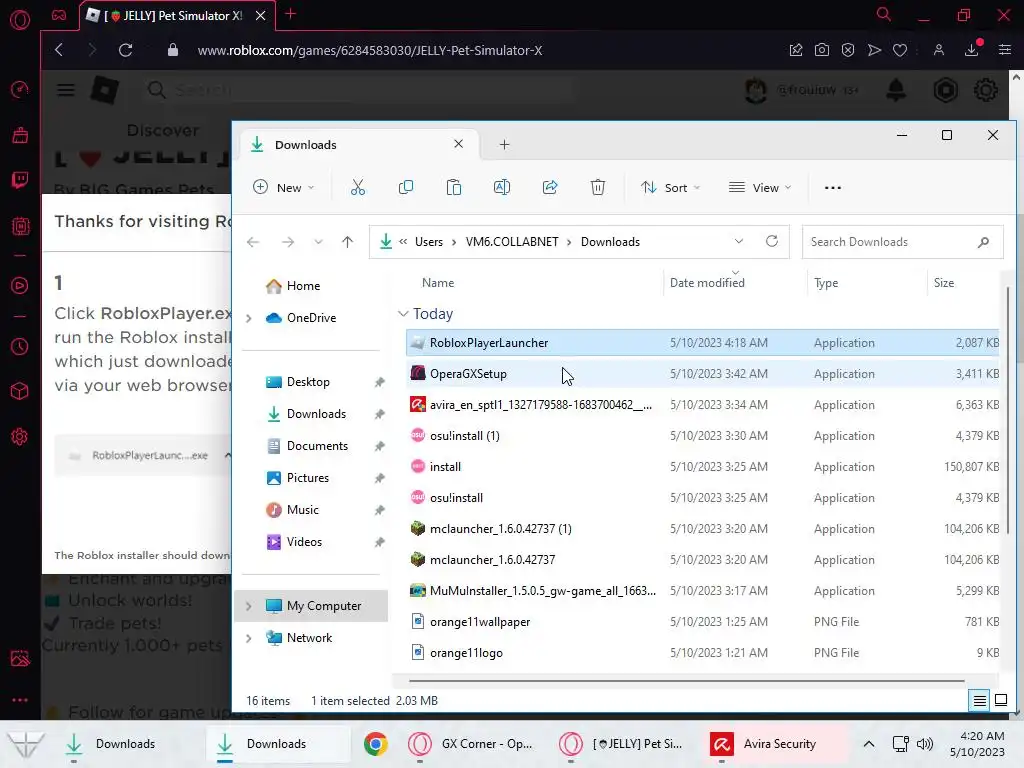Screen dimensions: 1024x768
Task: Select the OperaGXSetup file
Action: tap(702, 374)
